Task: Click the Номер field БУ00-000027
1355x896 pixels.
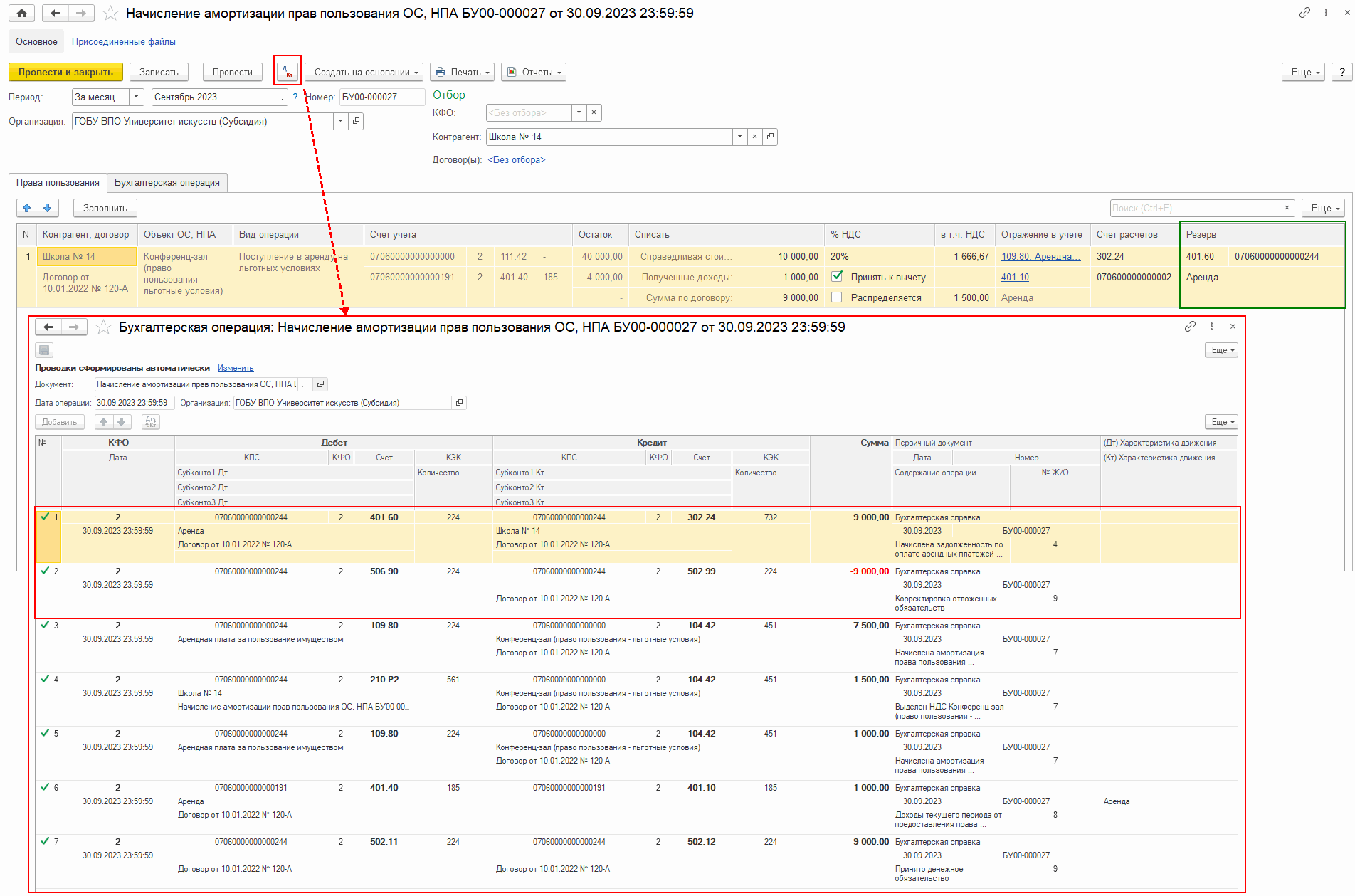Action: pyautogui.click(x=381, y=97)
